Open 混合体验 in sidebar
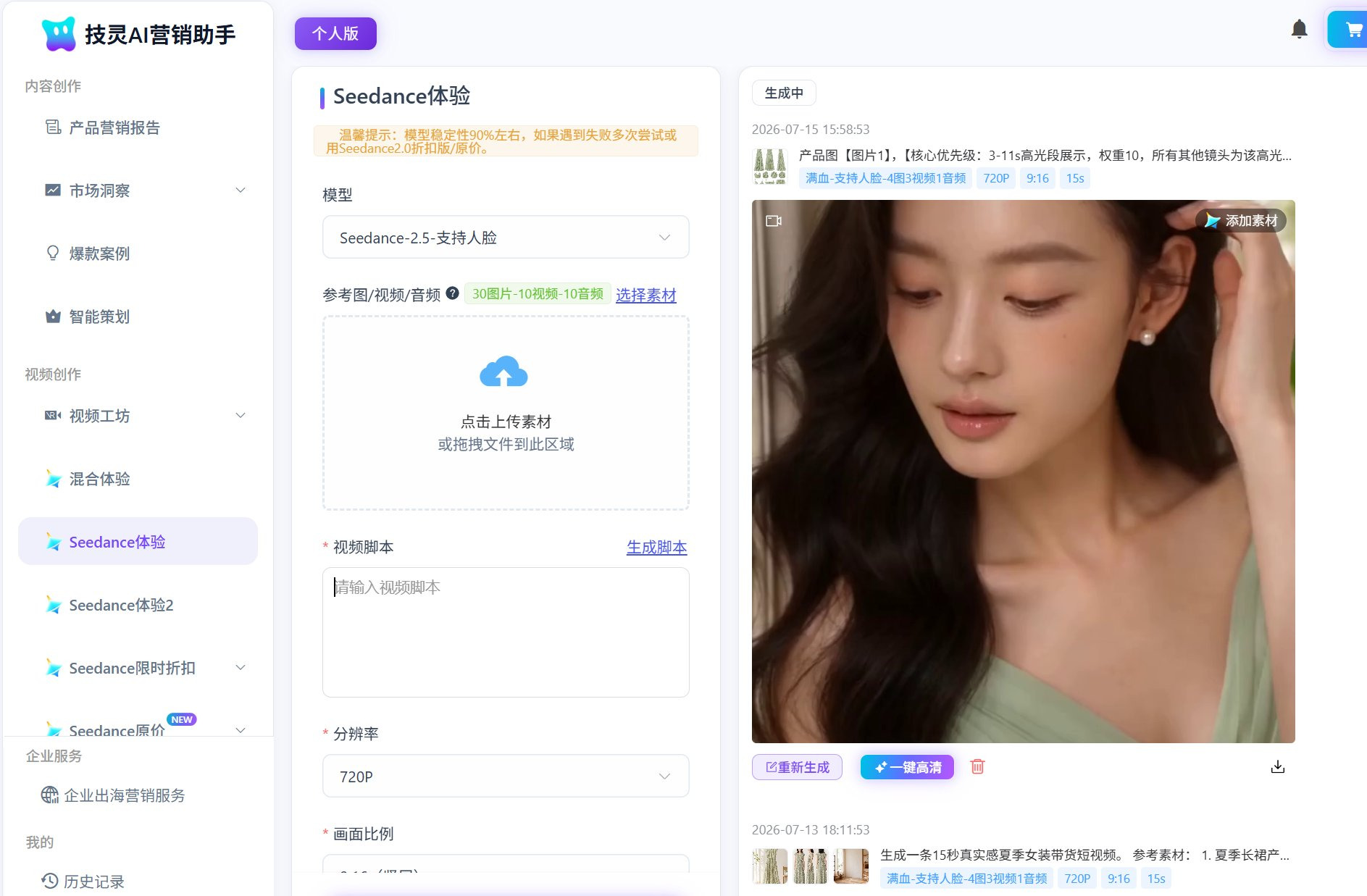Viewport: 1367px width, 896px height. (138, 479)
